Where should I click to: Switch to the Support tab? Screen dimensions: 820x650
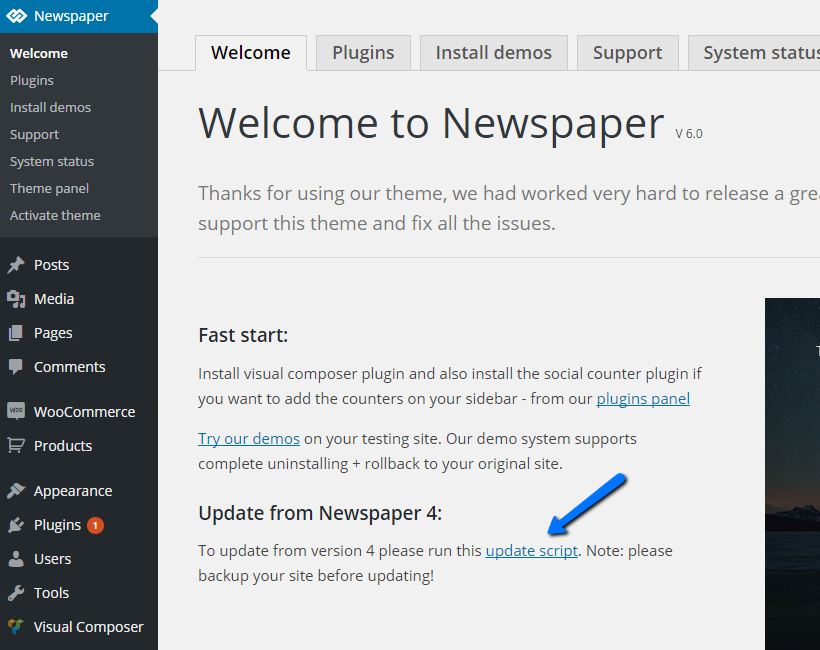(628, 53)
